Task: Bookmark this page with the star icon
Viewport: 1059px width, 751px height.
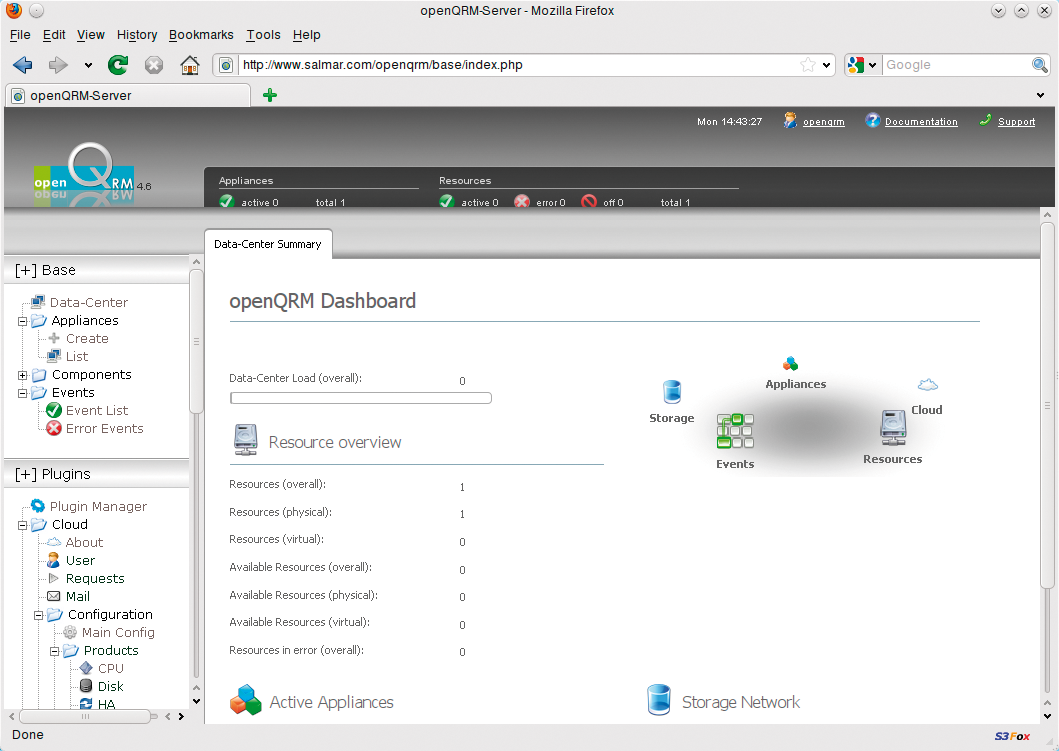Action: (x=808, y=65)
